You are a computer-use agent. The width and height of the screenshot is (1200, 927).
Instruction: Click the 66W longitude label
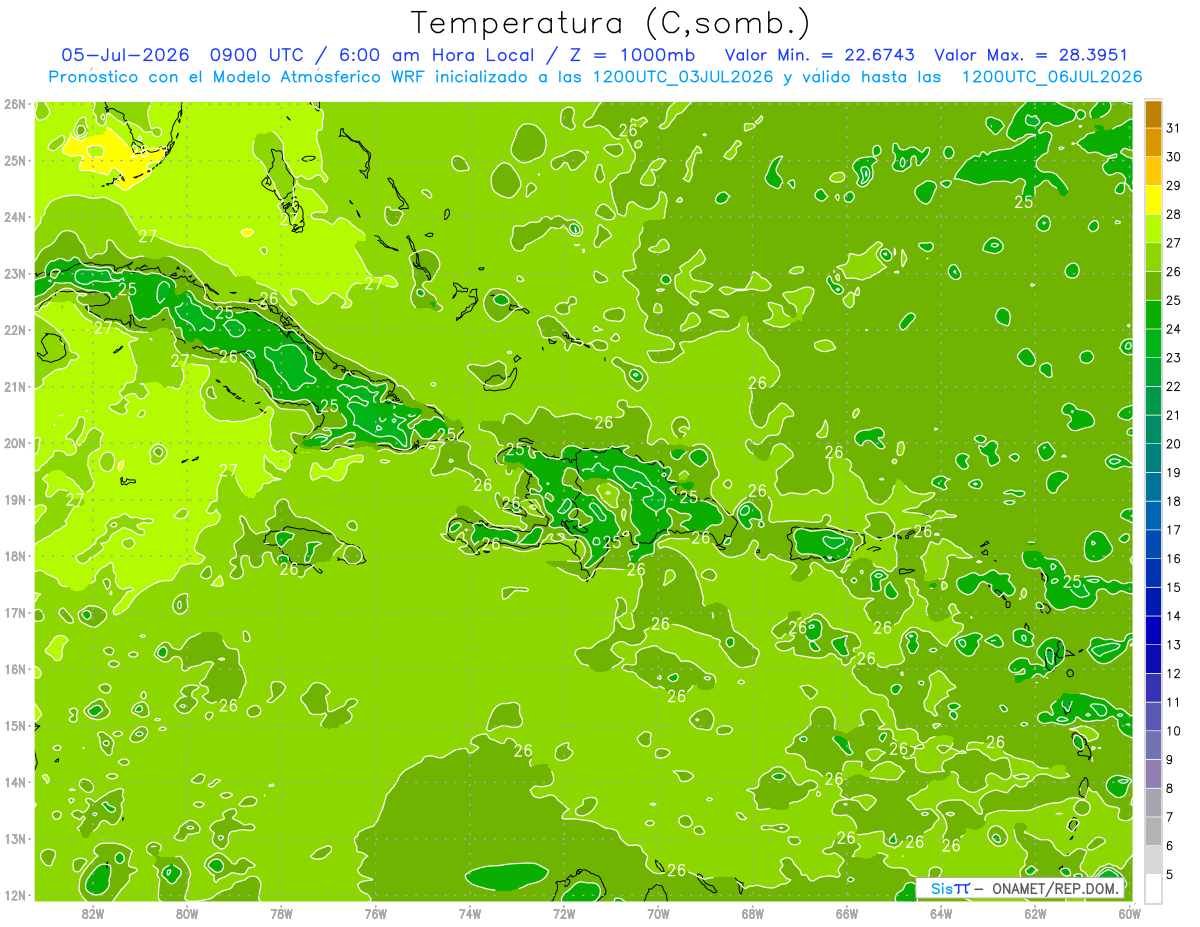point(847,913)
